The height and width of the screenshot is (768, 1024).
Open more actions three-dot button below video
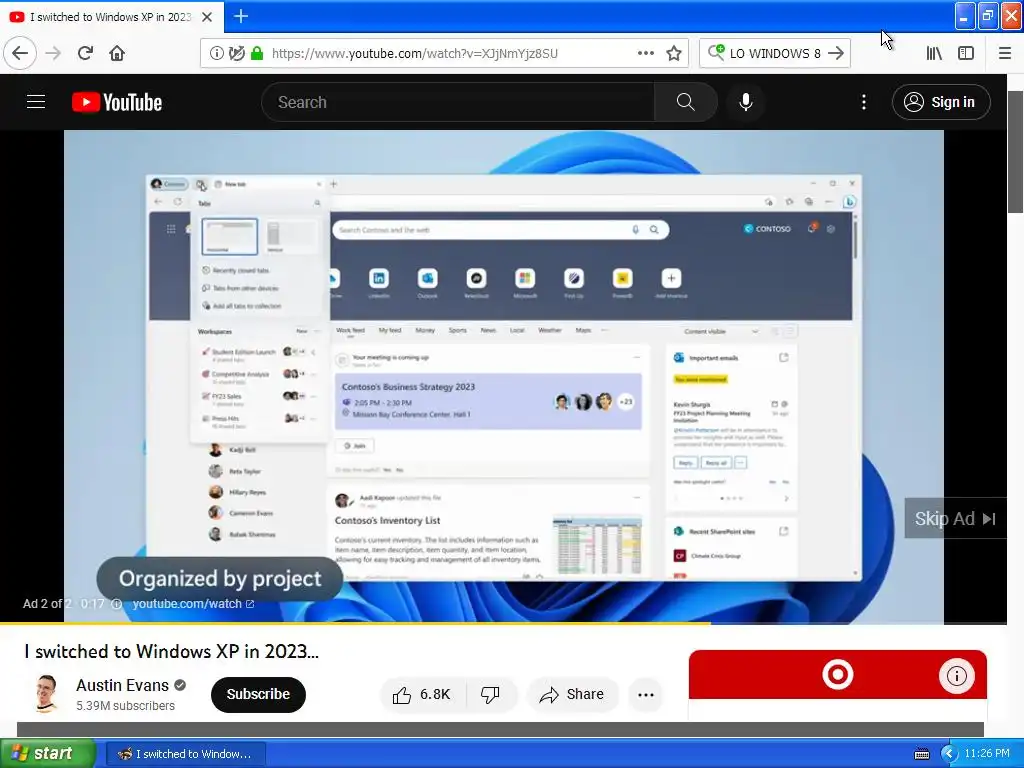point(646,694)
